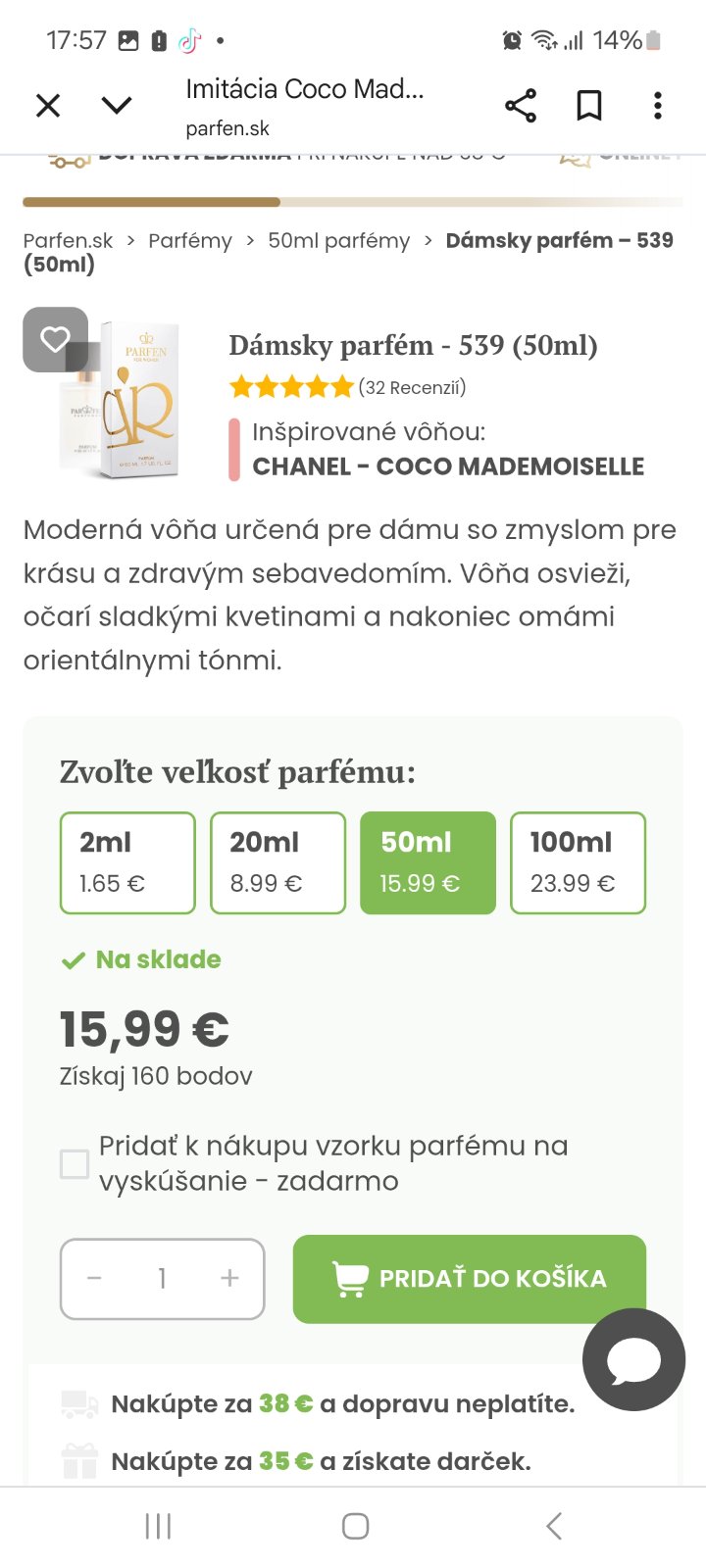This screenshot has height=1568, width=706.
Task: Decrease quantity with the minus button
Action: [x=95, y=1278]
